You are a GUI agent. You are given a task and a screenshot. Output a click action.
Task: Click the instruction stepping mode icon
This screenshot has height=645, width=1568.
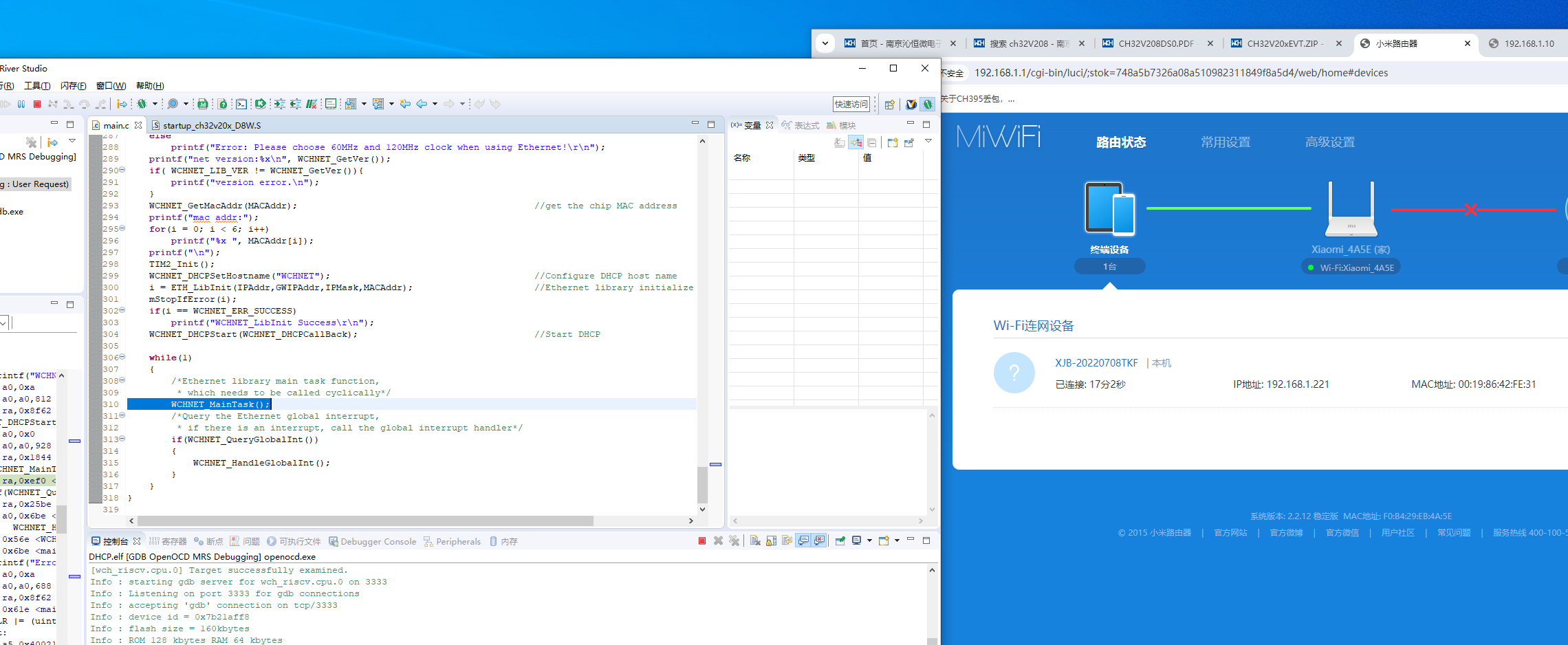122,104
